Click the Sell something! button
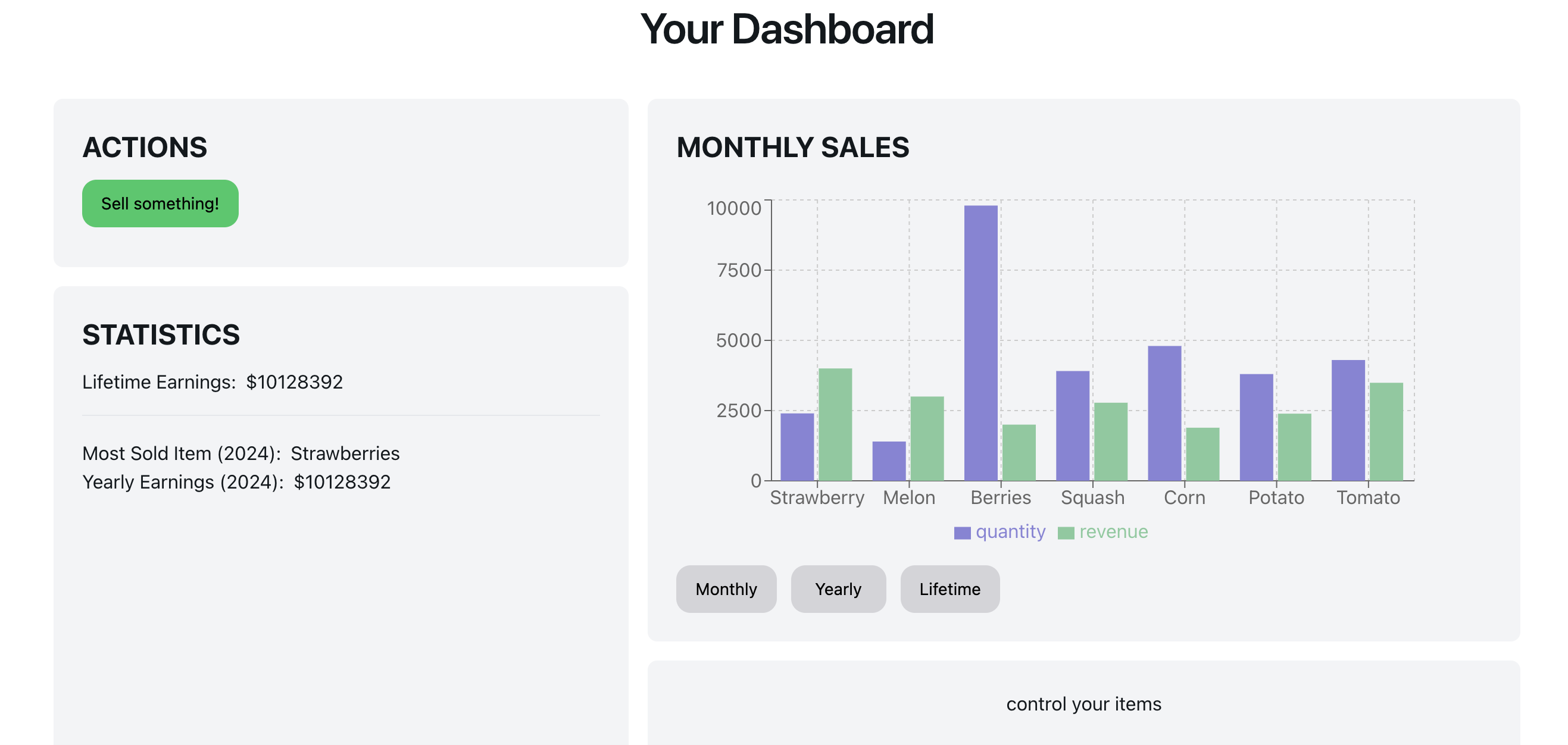Screen dimensions: 1568x745 point(160,204)
